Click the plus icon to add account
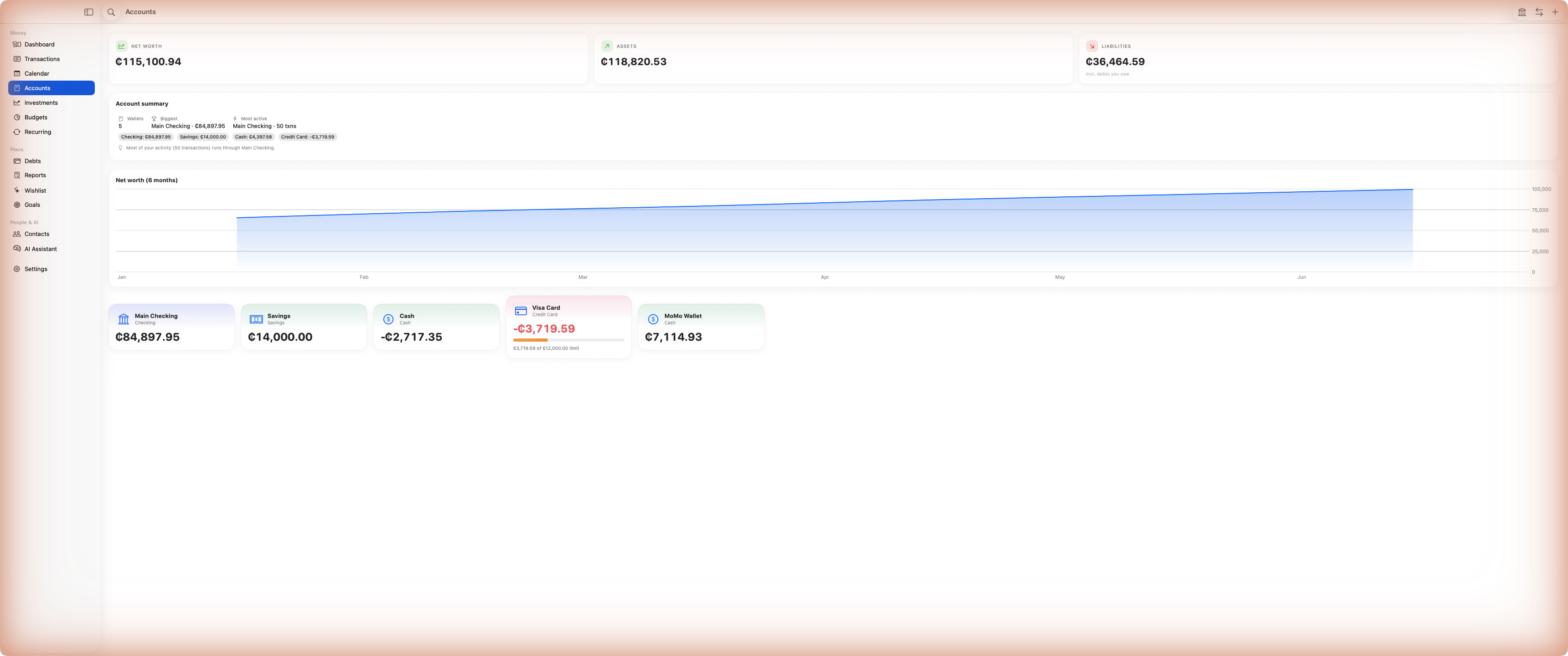 coord(1555,12)
